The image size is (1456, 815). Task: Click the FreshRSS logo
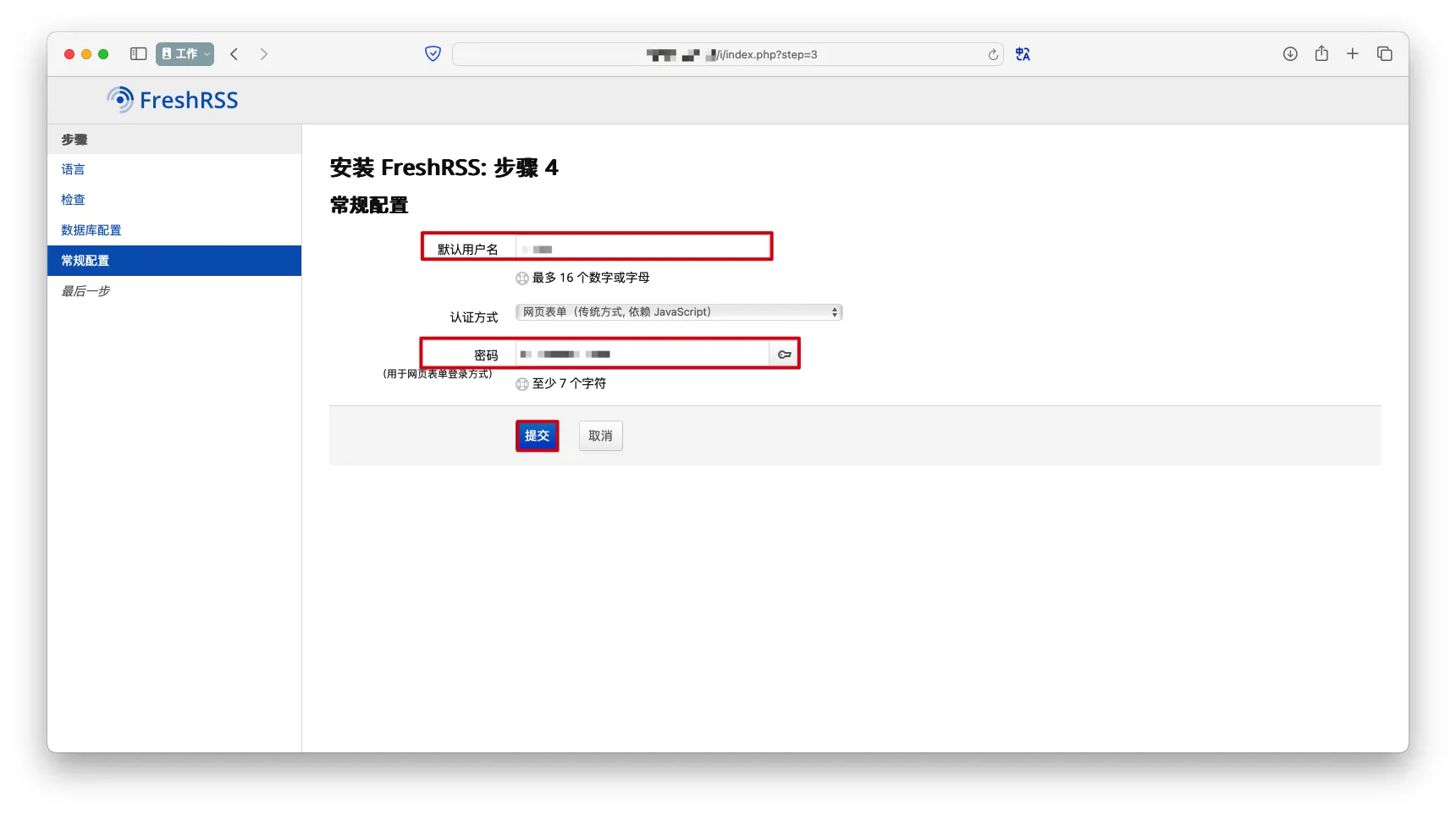pos(173,100)
